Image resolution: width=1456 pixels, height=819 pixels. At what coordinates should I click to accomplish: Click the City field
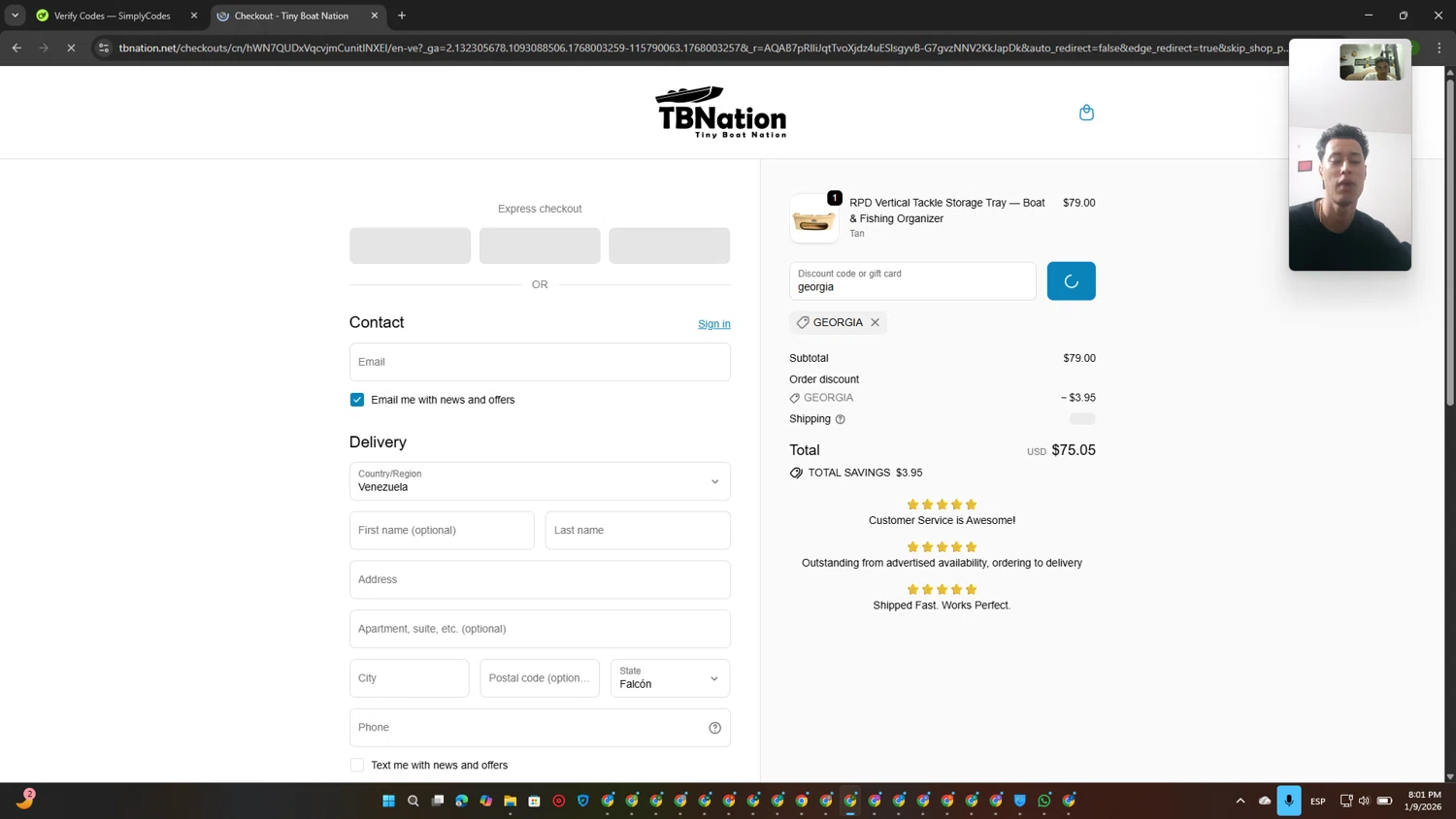pyautogui.click(x=410, y=678)
